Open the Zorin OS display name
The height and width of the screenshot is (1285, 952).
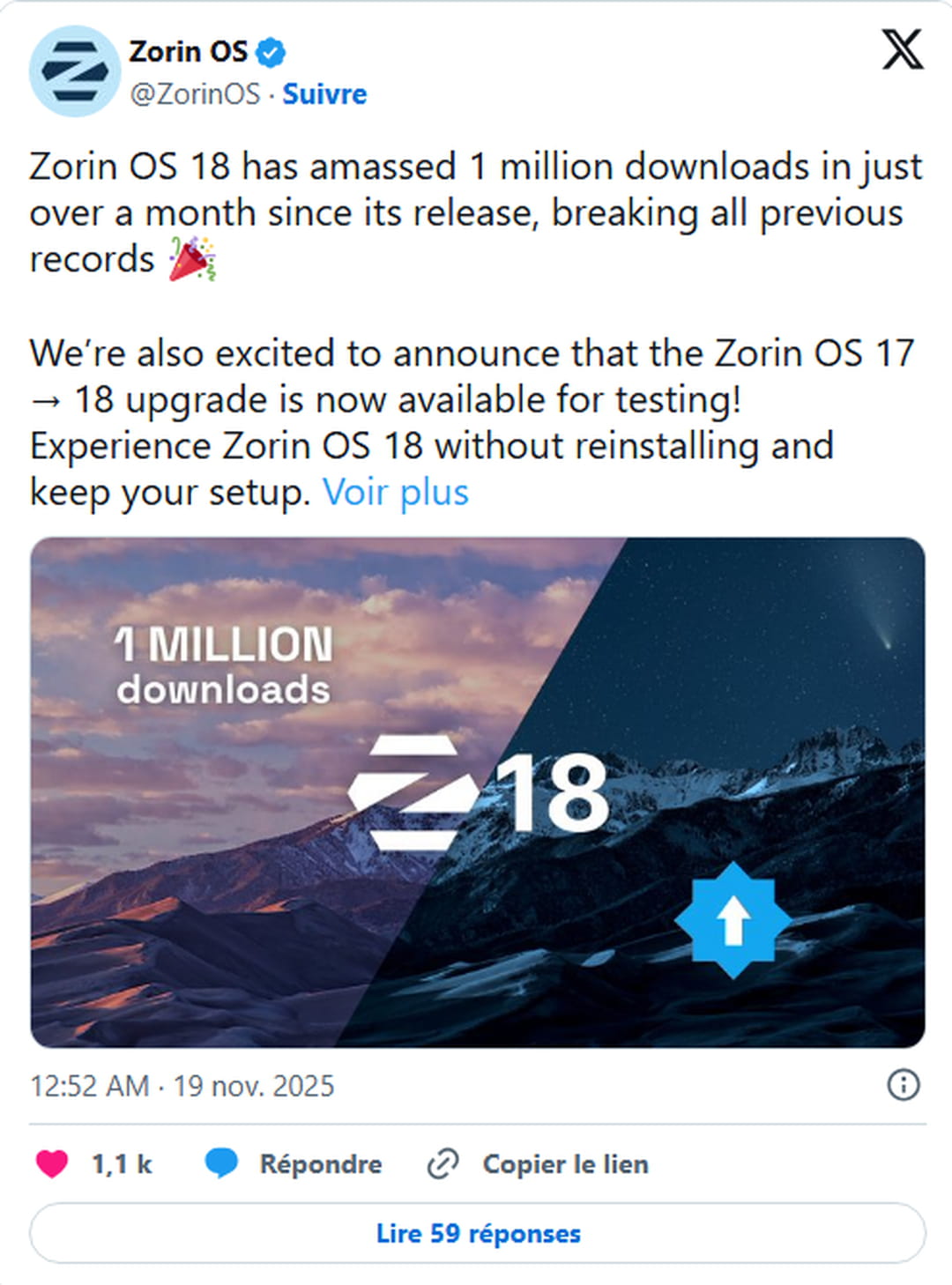coord(189,52)
